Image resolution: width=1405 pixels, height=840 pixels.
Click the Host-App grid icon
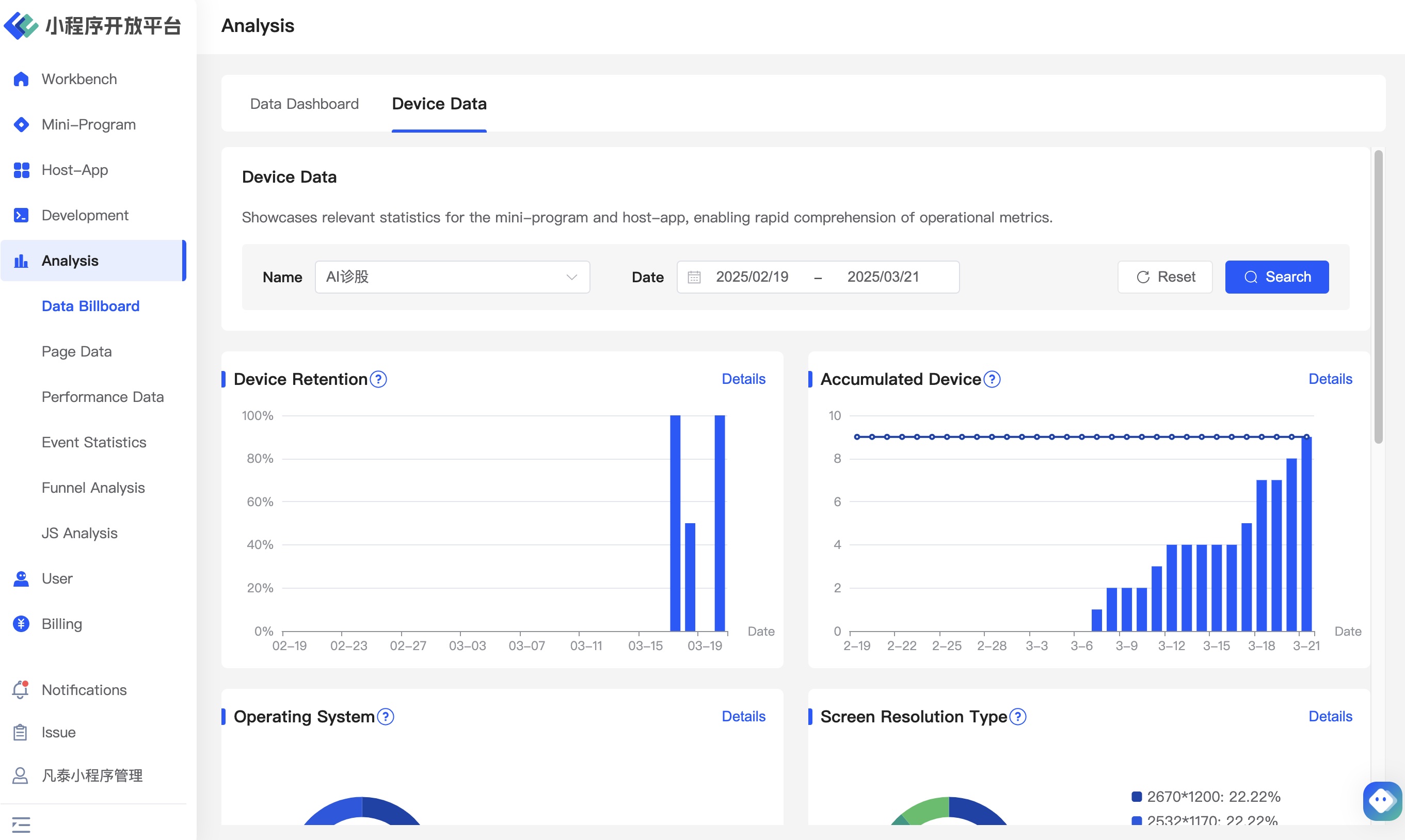[21, 170]
